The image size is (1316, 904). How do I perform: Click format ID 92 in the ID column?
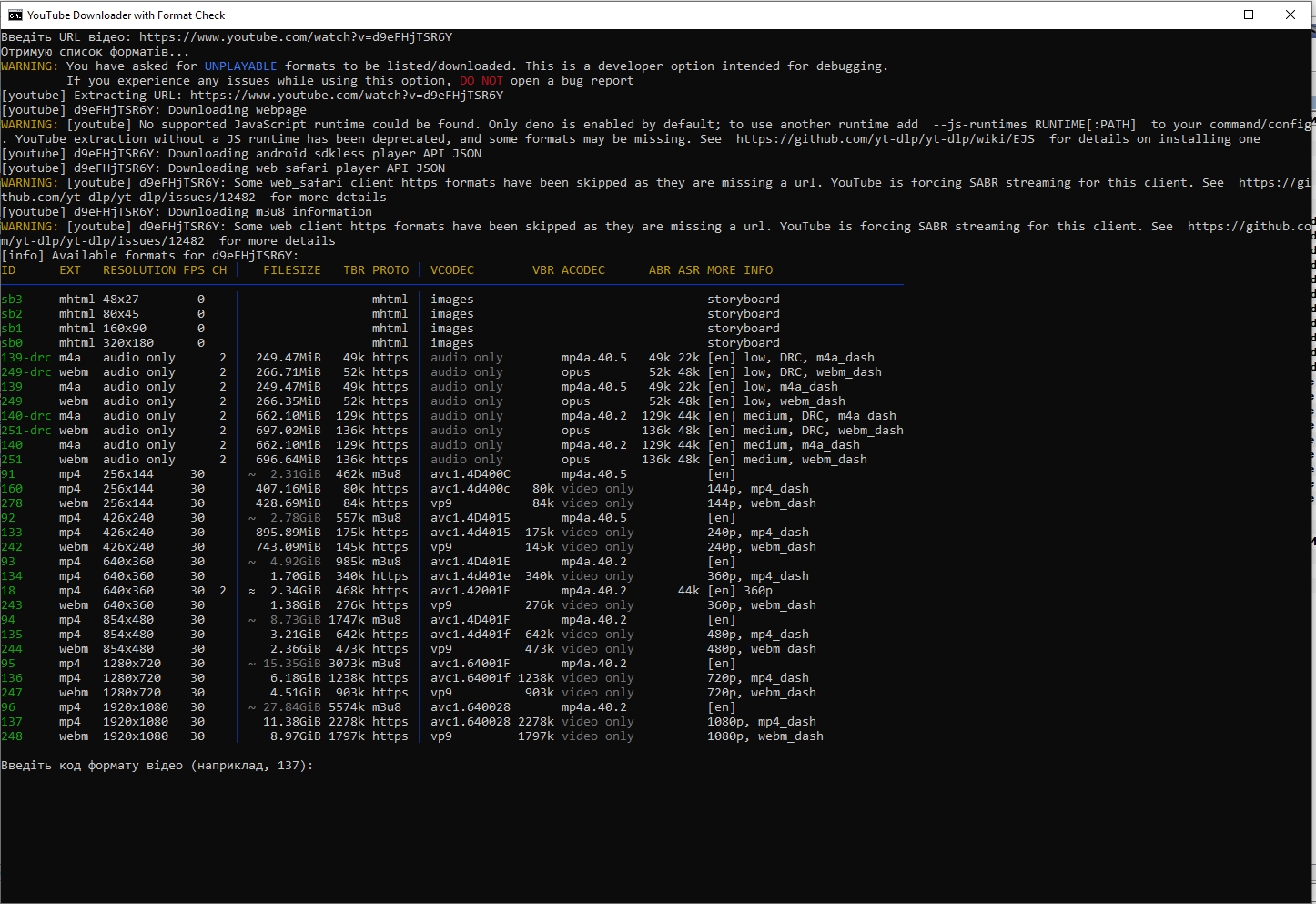coord(8,518)
